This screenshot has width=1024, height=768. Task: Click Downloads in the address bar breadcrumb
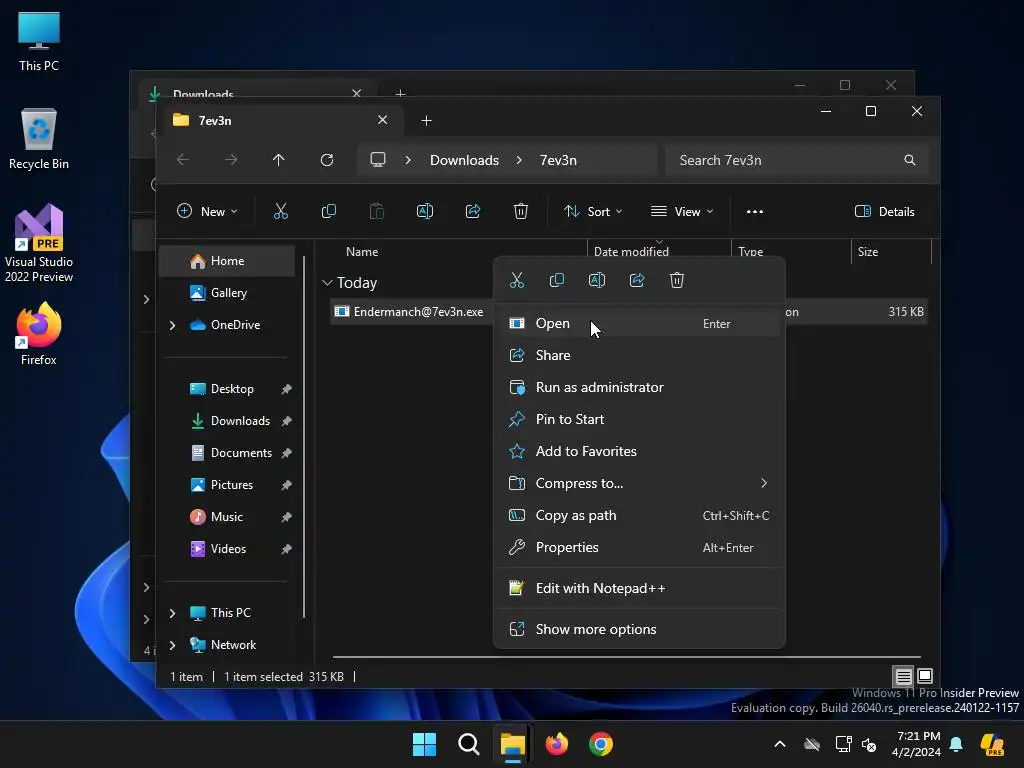point(464,160)
